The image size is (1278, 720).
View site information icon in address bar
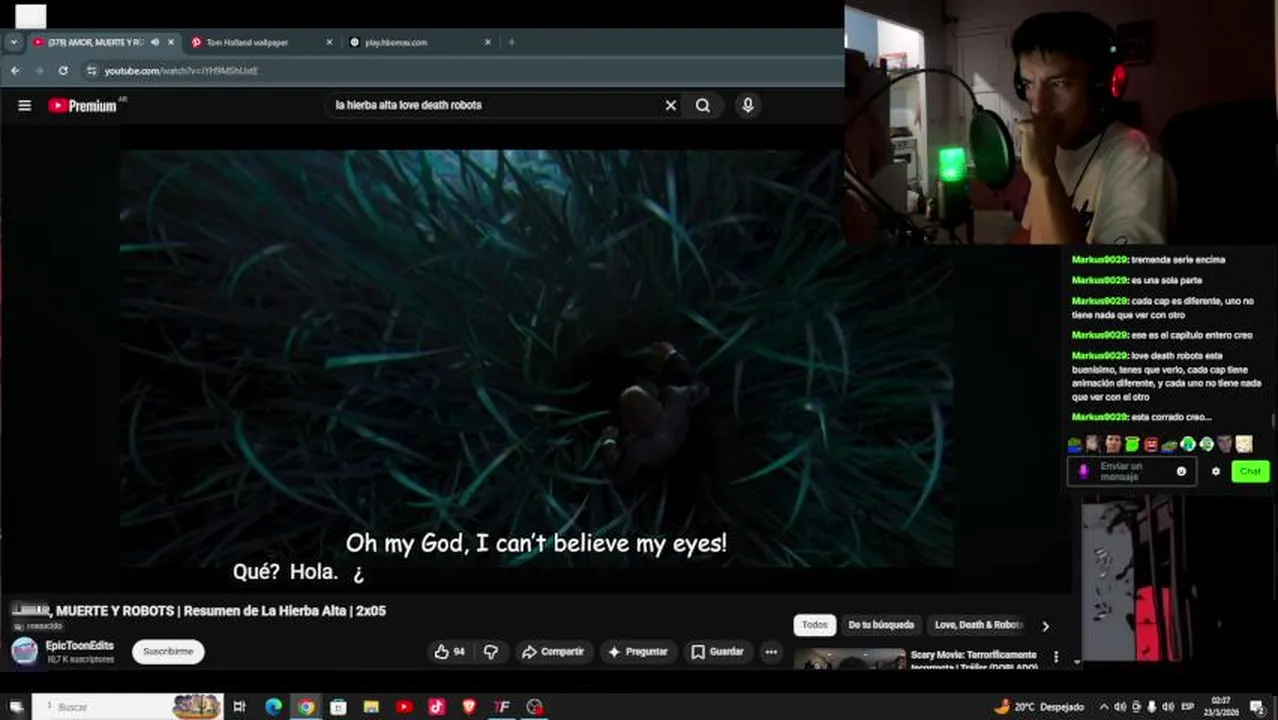click(92, 71)
